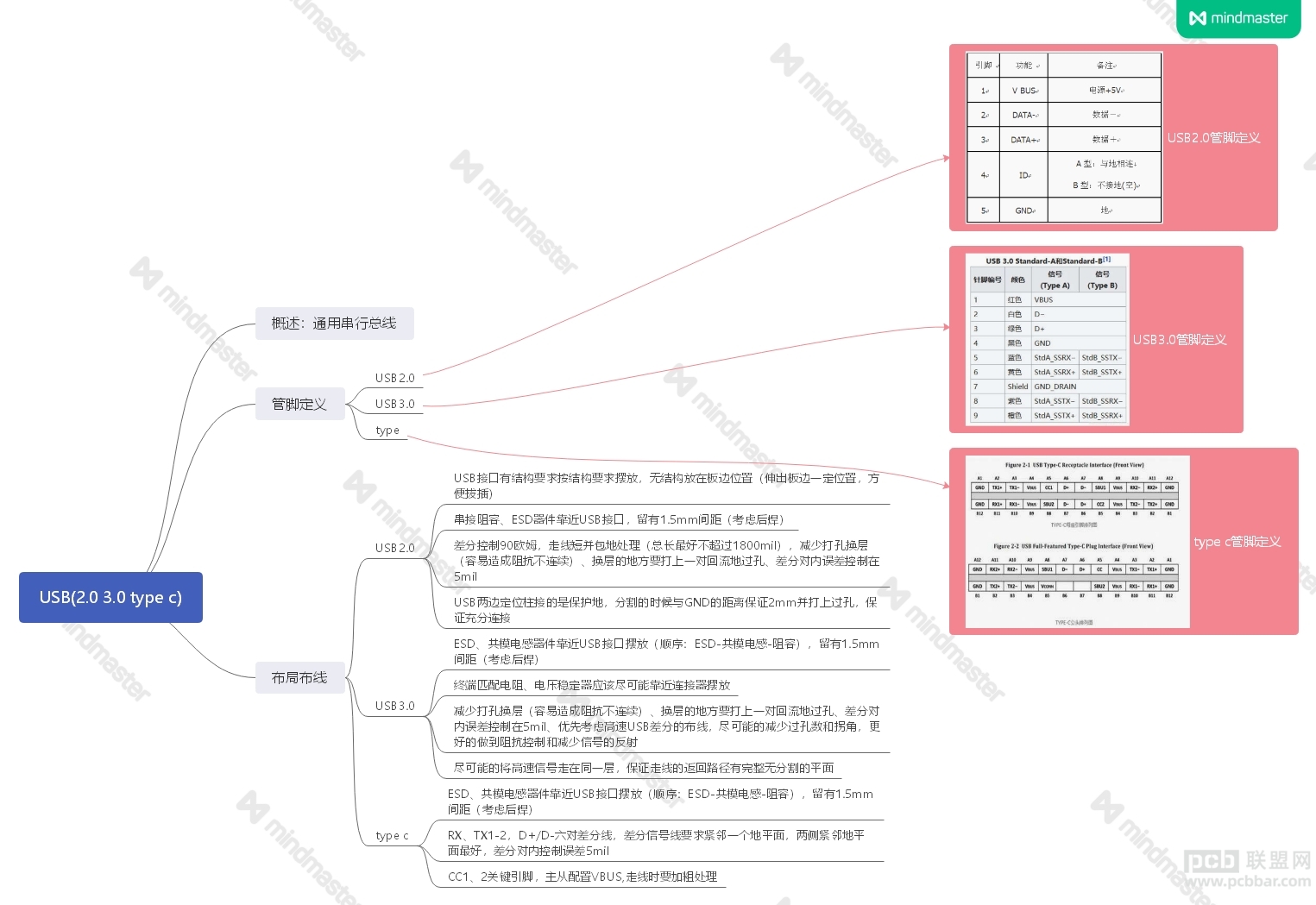This screenshot has width=1316, height=905.
Task: Select text USB两边定位柱接的是保护地
Action: point(665,610)
